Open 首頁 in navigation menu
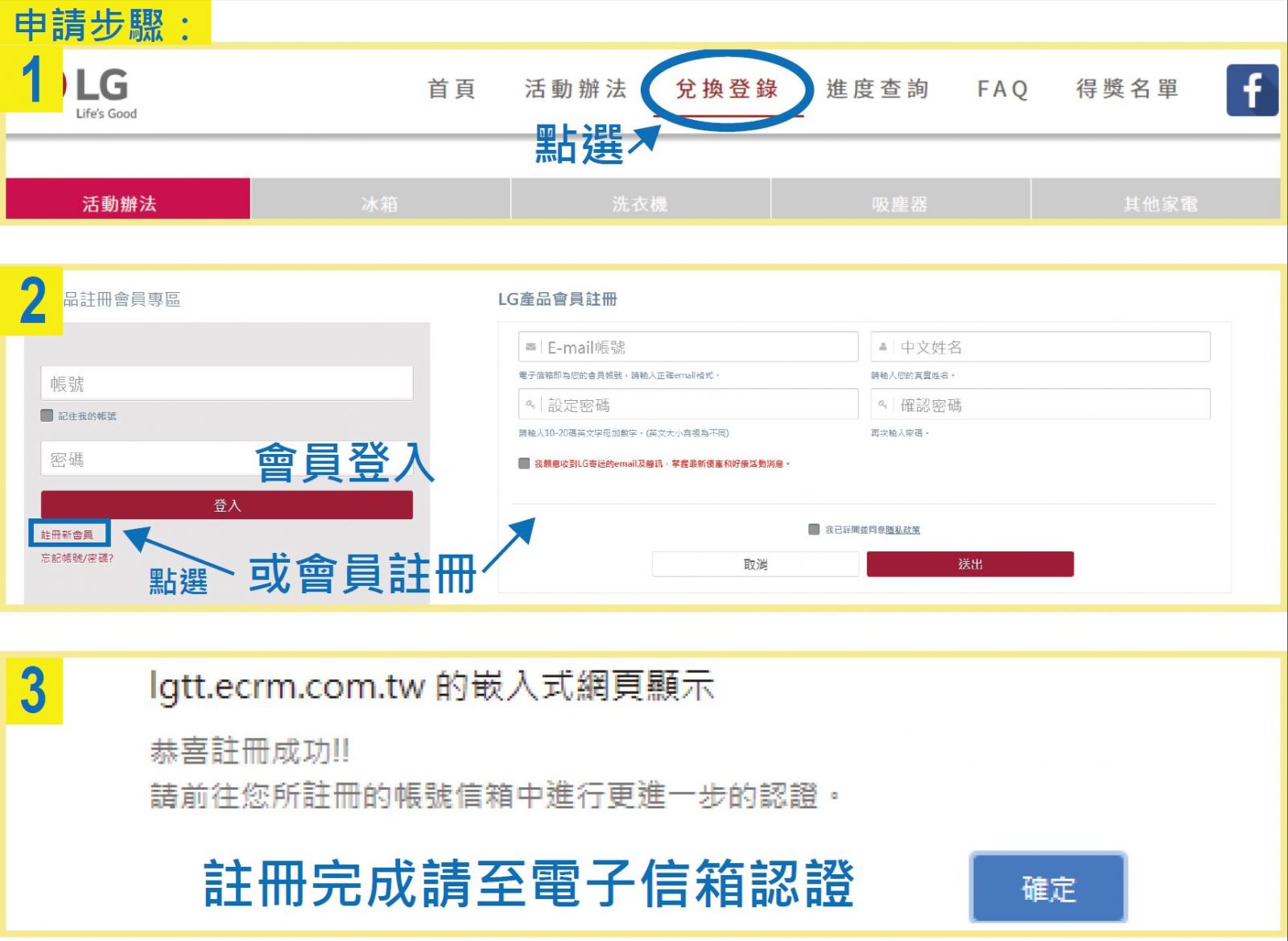The height and width of the screenshot is (941, 1288). coord(452,89)
